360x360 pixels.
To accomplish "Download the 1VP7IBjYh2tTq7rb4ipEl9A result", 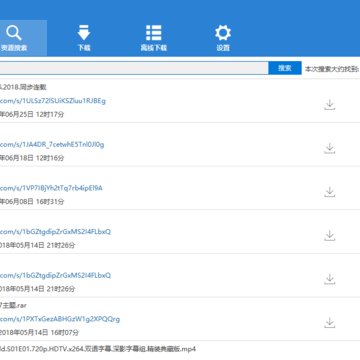I will click(329, 192).
